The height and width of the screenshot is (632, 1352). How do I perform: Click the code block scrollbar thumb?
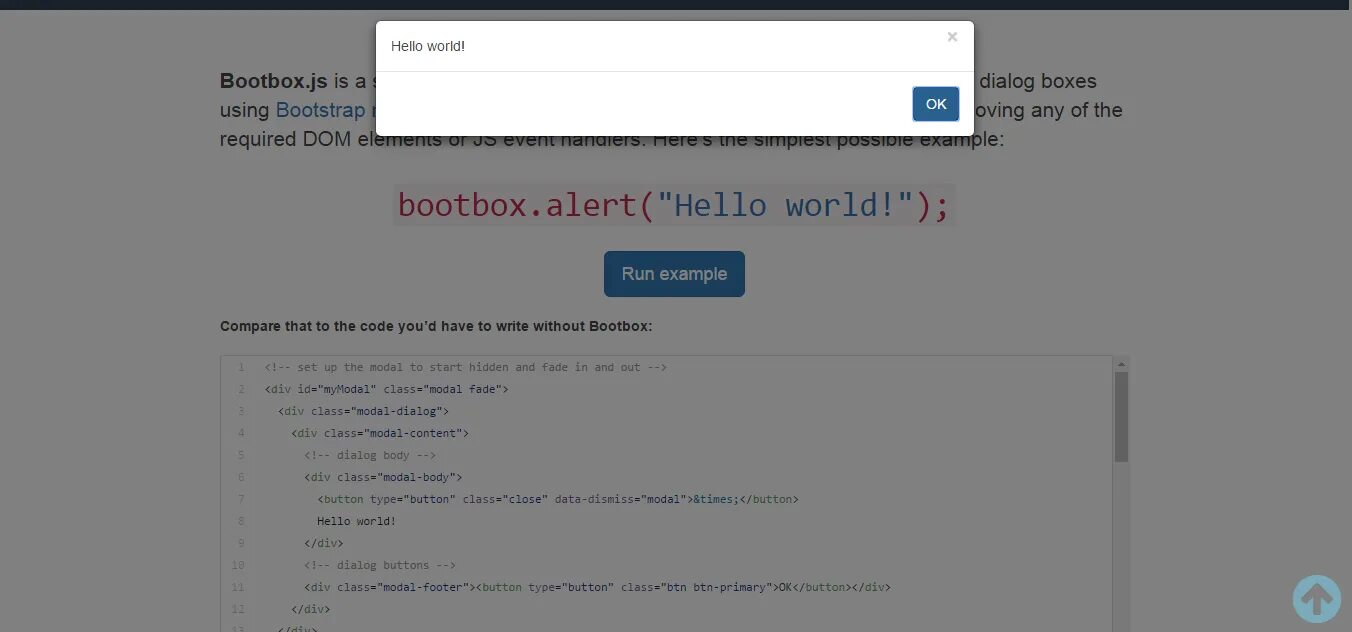[x=1121, y=417]
